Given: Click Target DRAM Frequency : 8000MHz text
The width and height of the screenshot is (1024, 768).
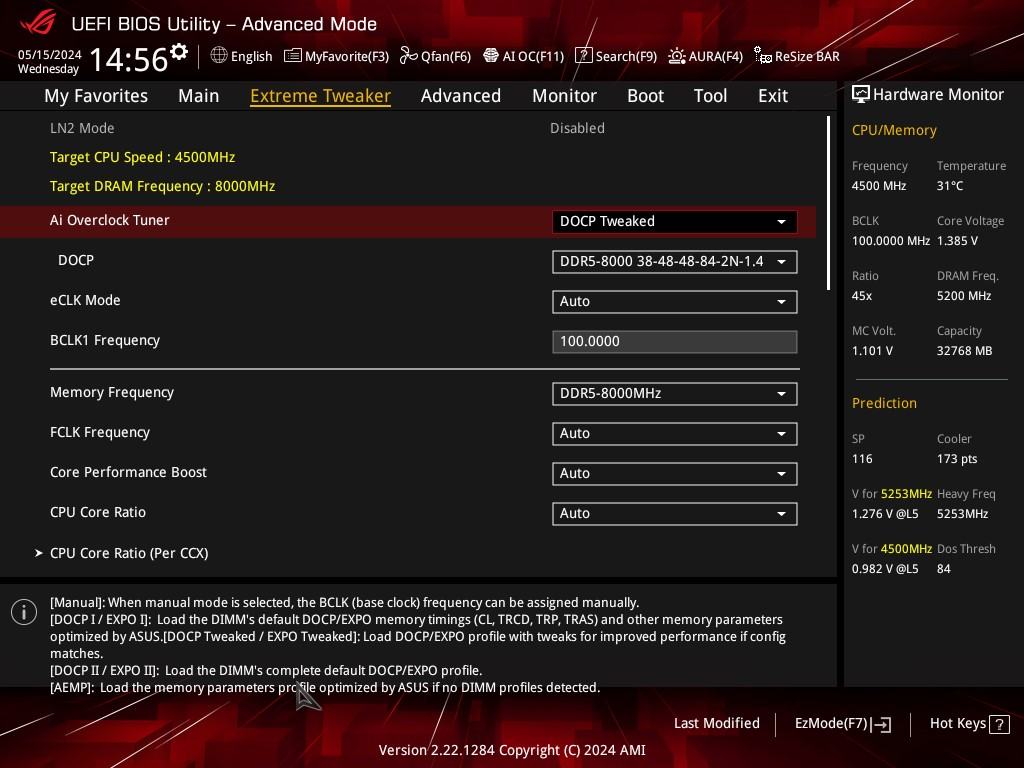Looking at the screenshot, I should pyautogui.click(x=163, y=186).
